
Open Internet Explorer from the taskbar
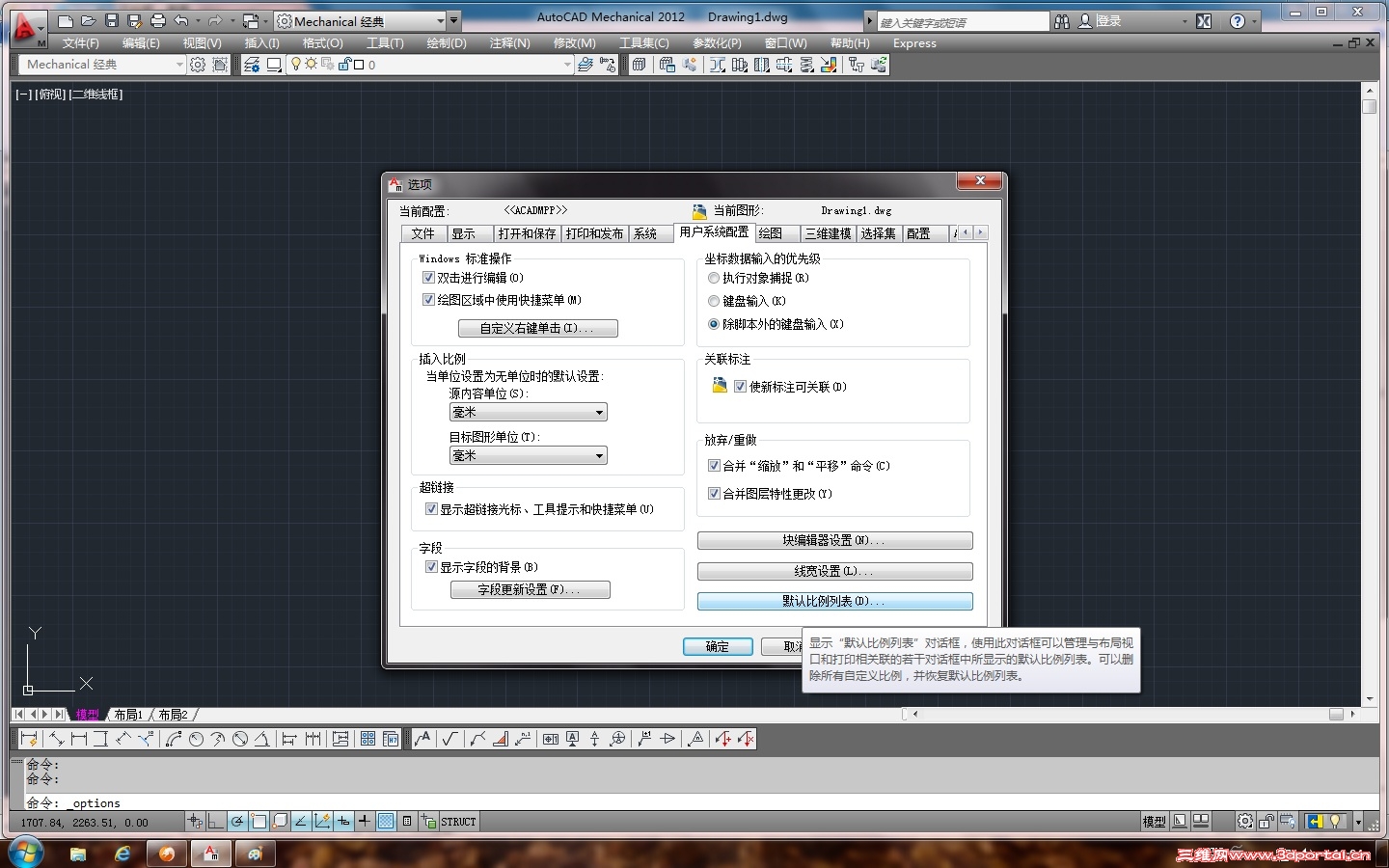pos(123,854)
